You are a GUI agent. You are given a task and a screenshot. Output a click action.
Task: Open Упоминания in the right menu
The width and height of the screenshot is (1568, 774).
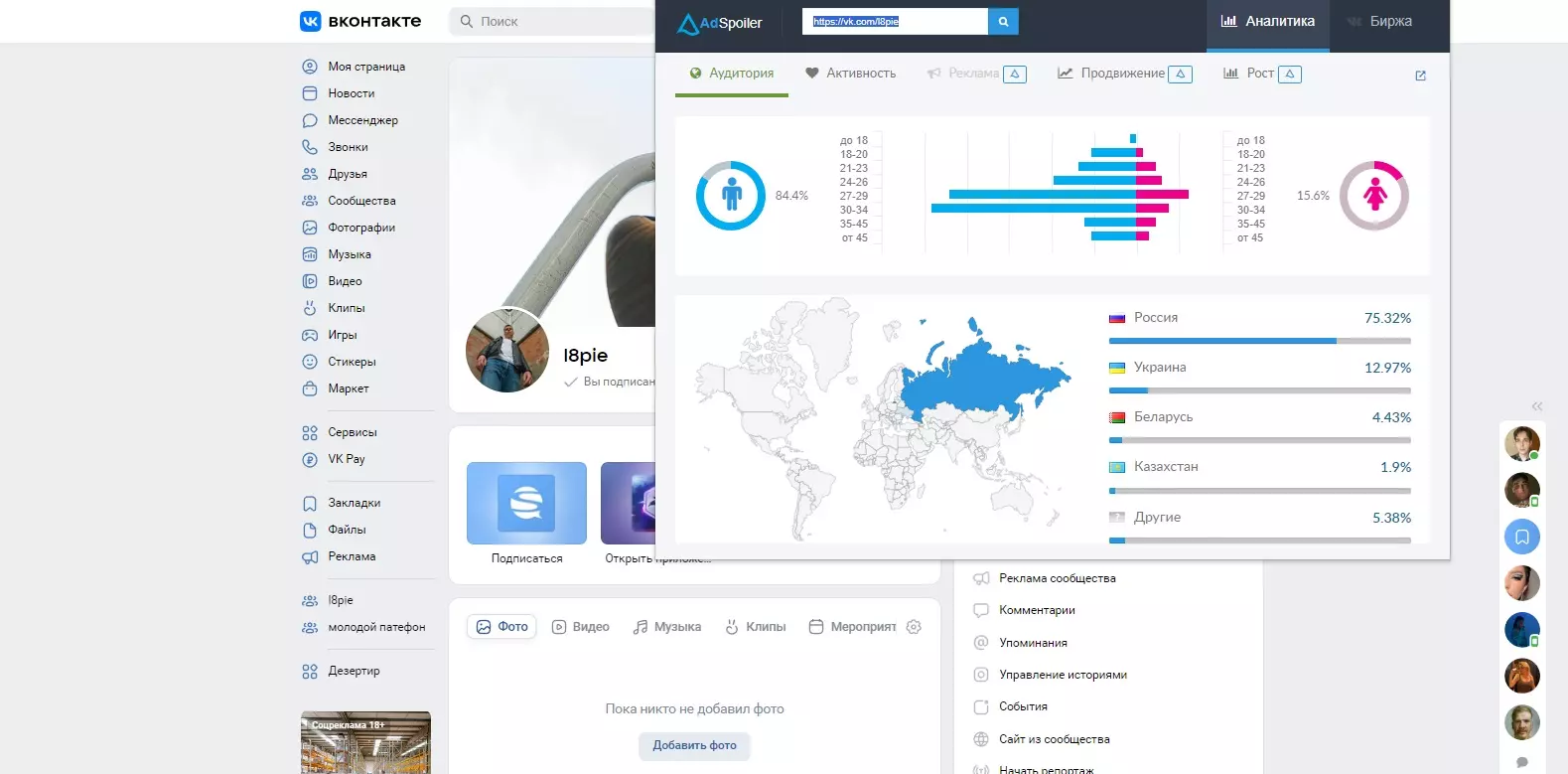(1033, 643)
